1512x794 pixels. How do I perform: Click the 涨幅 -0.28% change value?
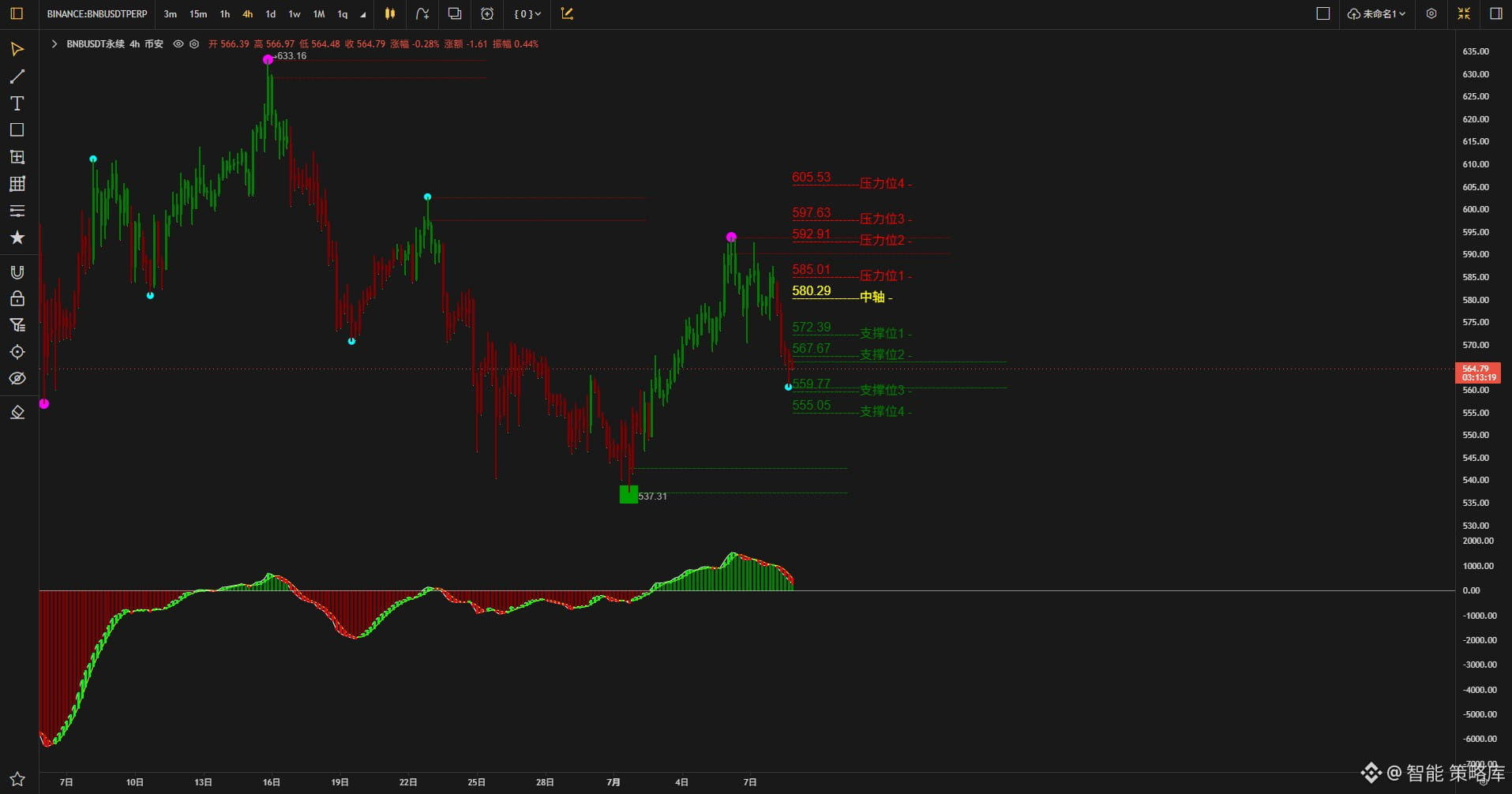click(x=415, y=44)
